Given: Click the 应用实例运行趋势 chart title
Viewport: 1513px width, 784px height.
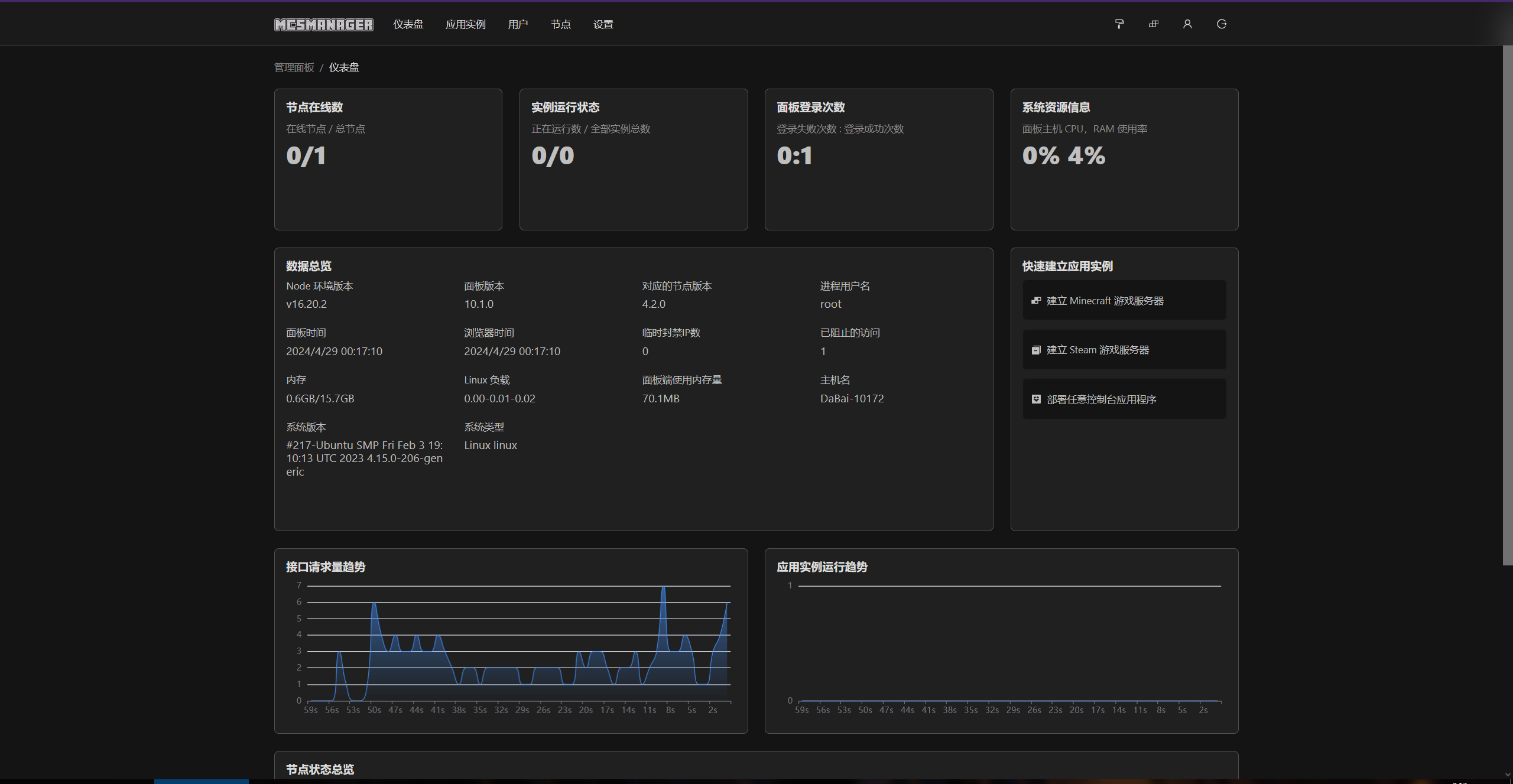Looking at the screenshot, I should (822, 567).
